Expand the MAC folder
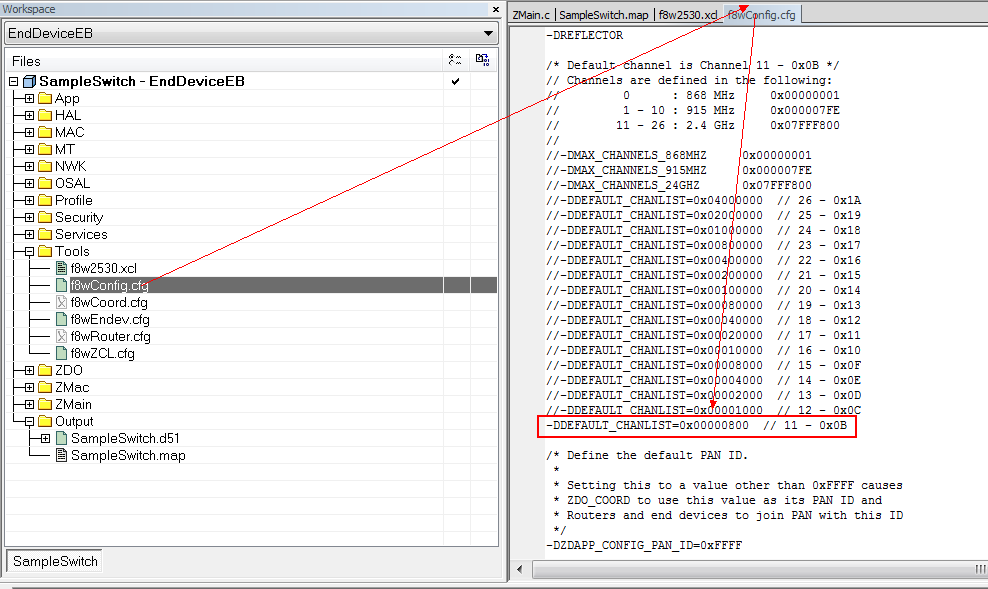 tap(30, 133)
